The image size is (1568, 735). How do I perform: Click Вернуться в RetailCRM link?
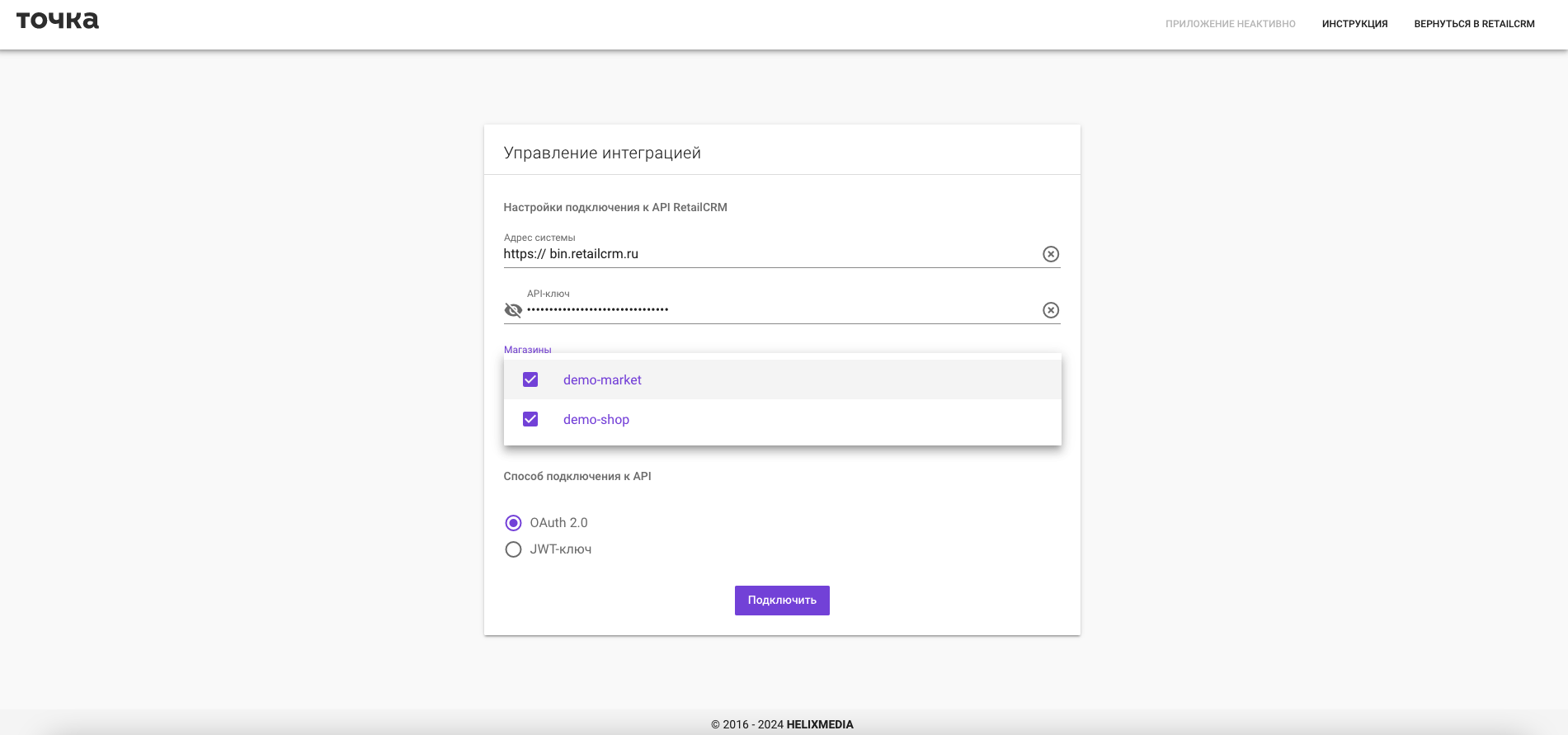point(1474,24)
